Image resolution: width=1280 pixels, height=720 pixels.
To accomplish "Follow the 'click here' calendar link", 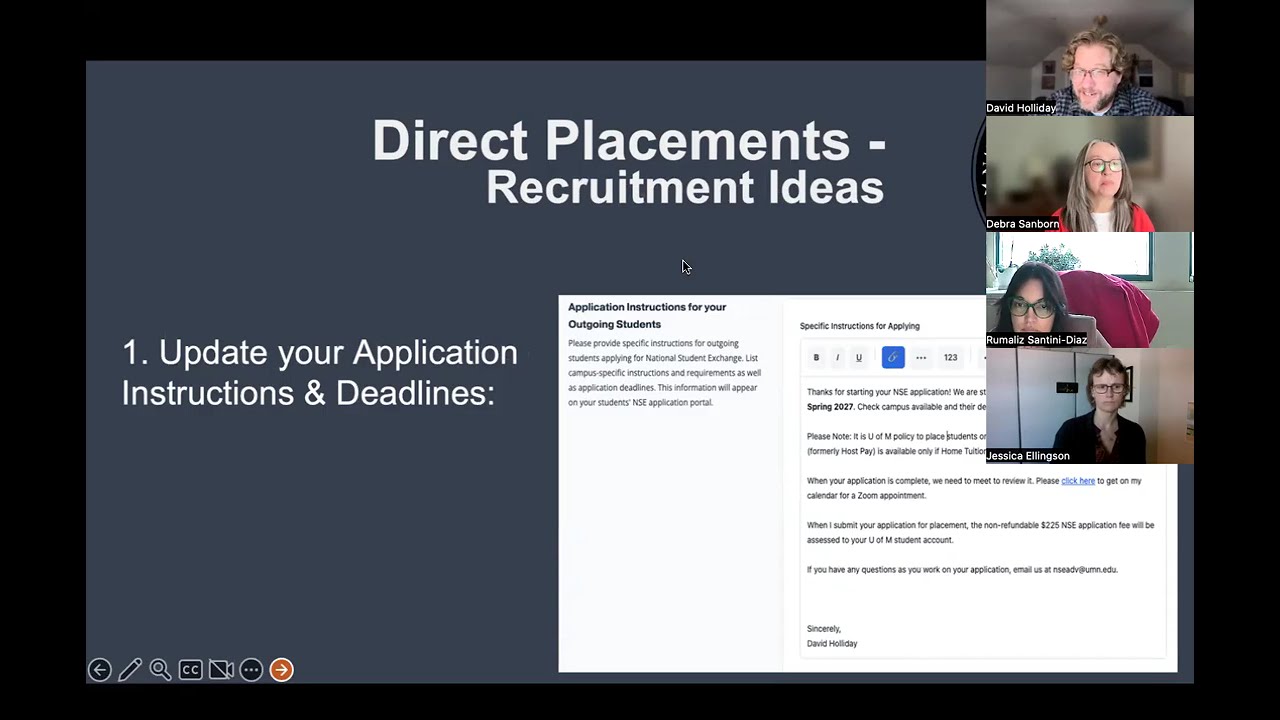I will click(x=1078, y=481).
